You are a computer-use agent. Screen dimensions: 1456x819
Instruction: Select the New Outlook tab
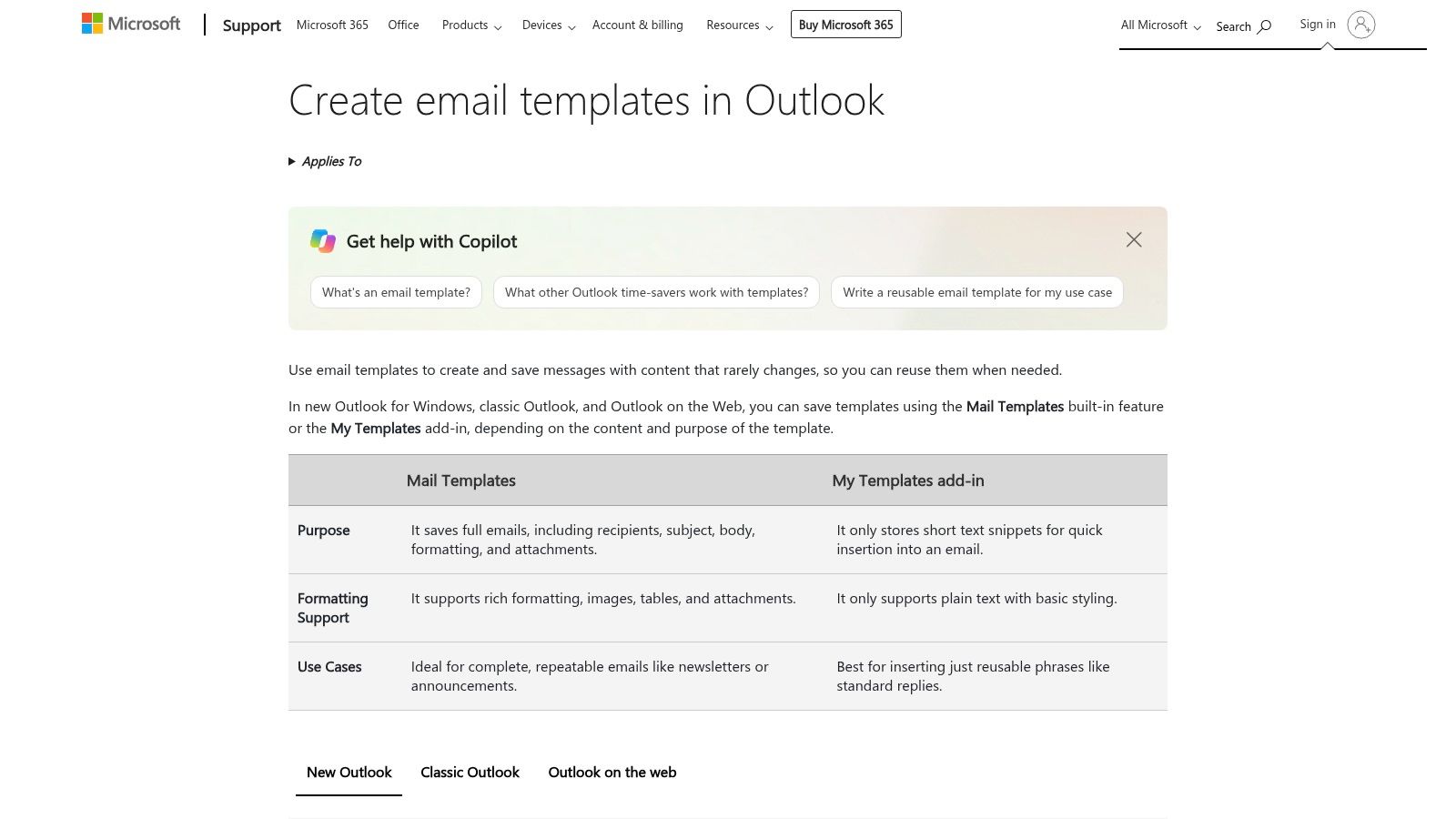click(349, 773)
